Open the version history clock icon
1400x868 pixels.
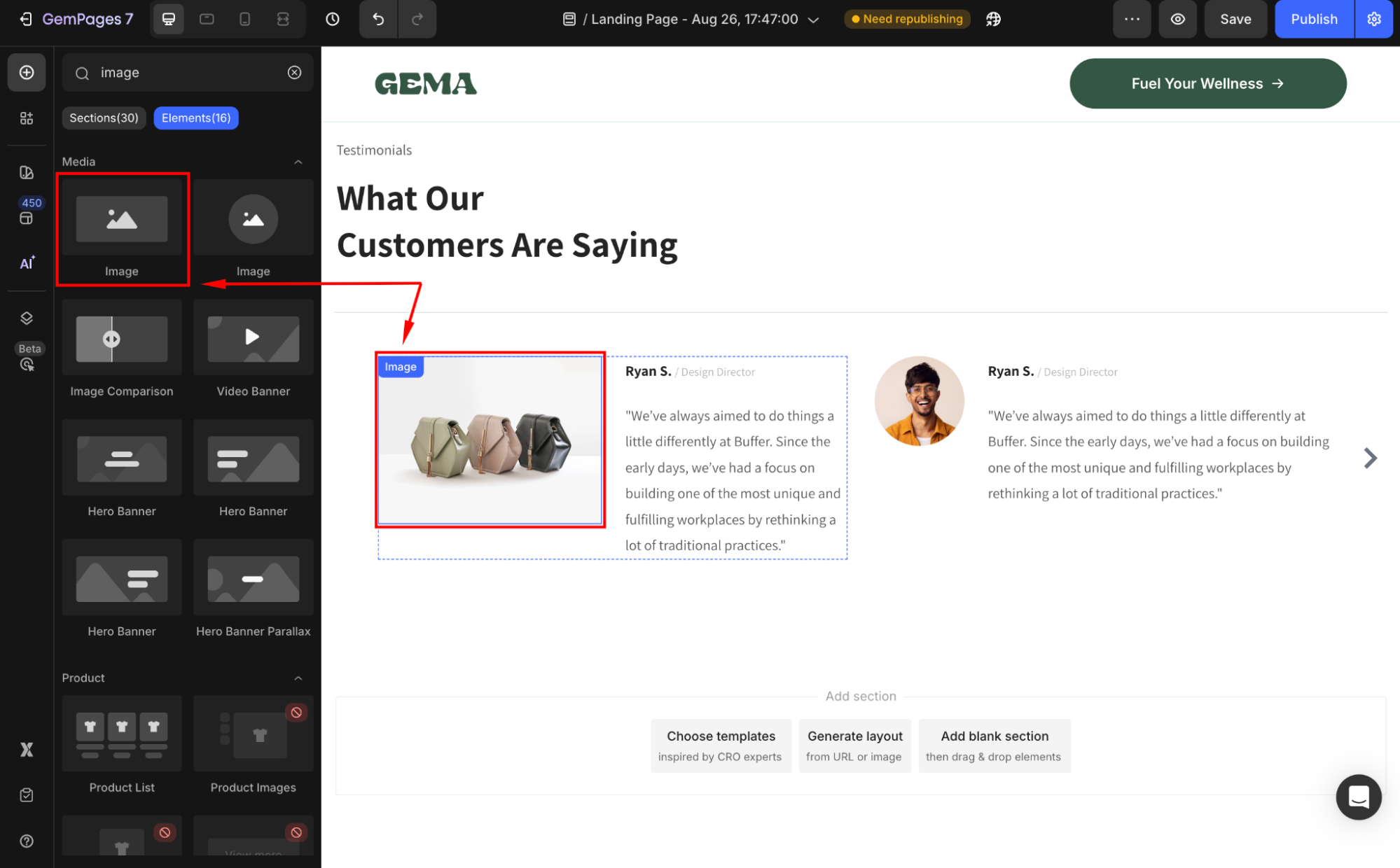[x=333, y=19]
